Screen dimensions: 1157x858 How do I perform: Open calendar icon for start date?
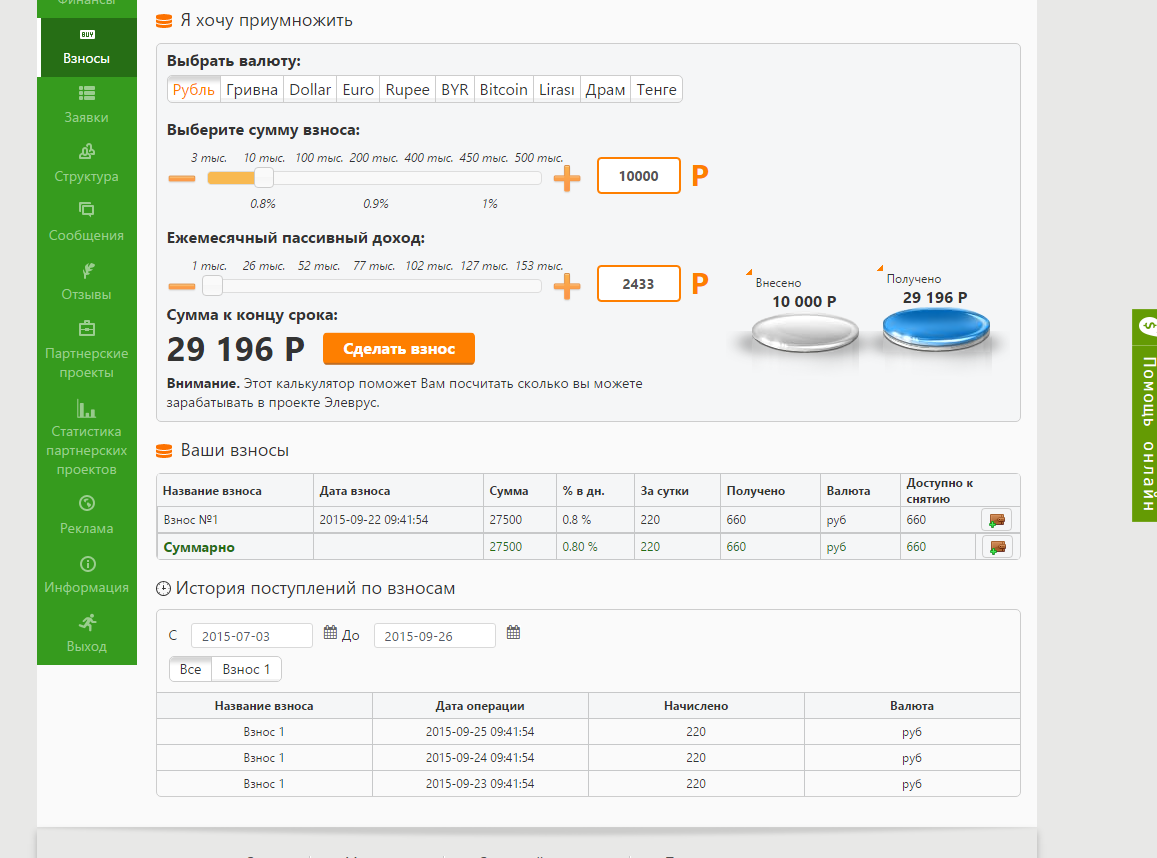click(x=331, y=632)
